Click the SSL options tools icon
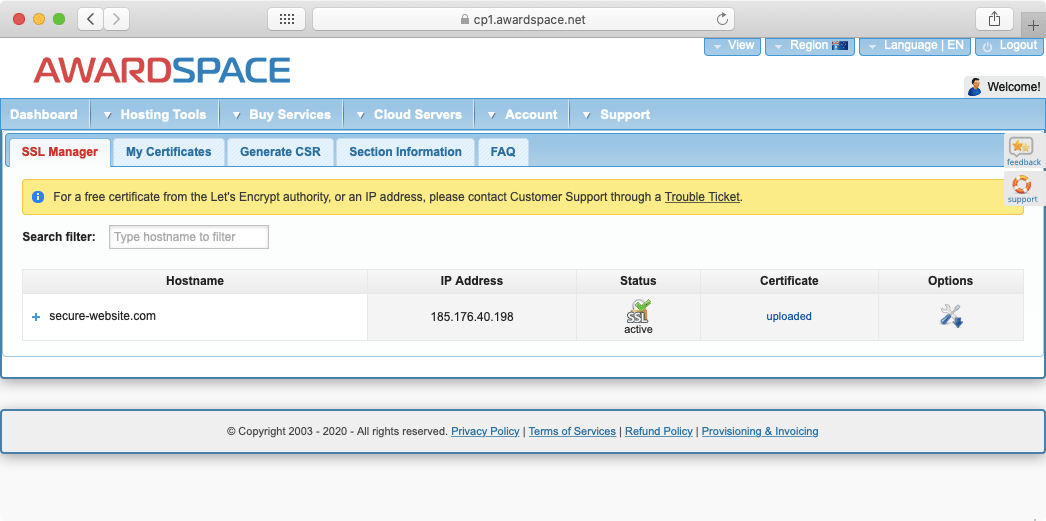The image size is (1046, 521). point(950,316)
